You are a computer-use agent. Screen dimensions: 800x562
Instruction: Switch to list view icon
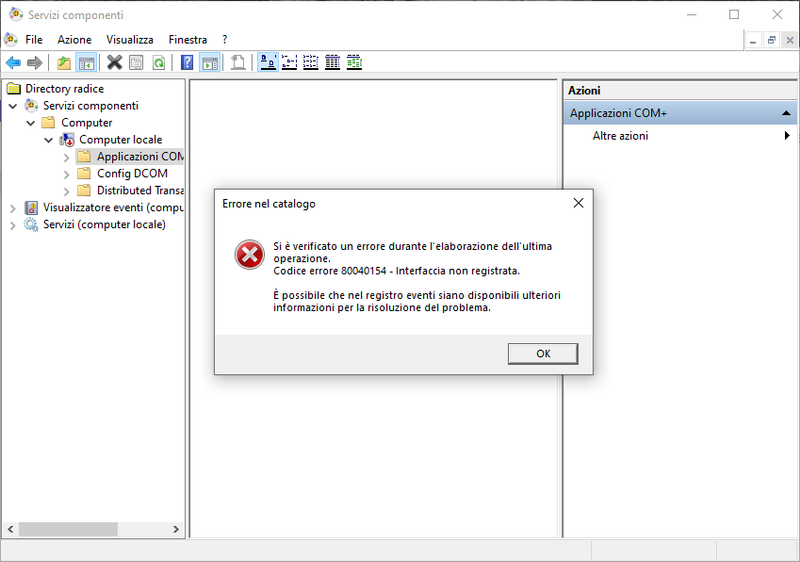[x=311, y=63]
